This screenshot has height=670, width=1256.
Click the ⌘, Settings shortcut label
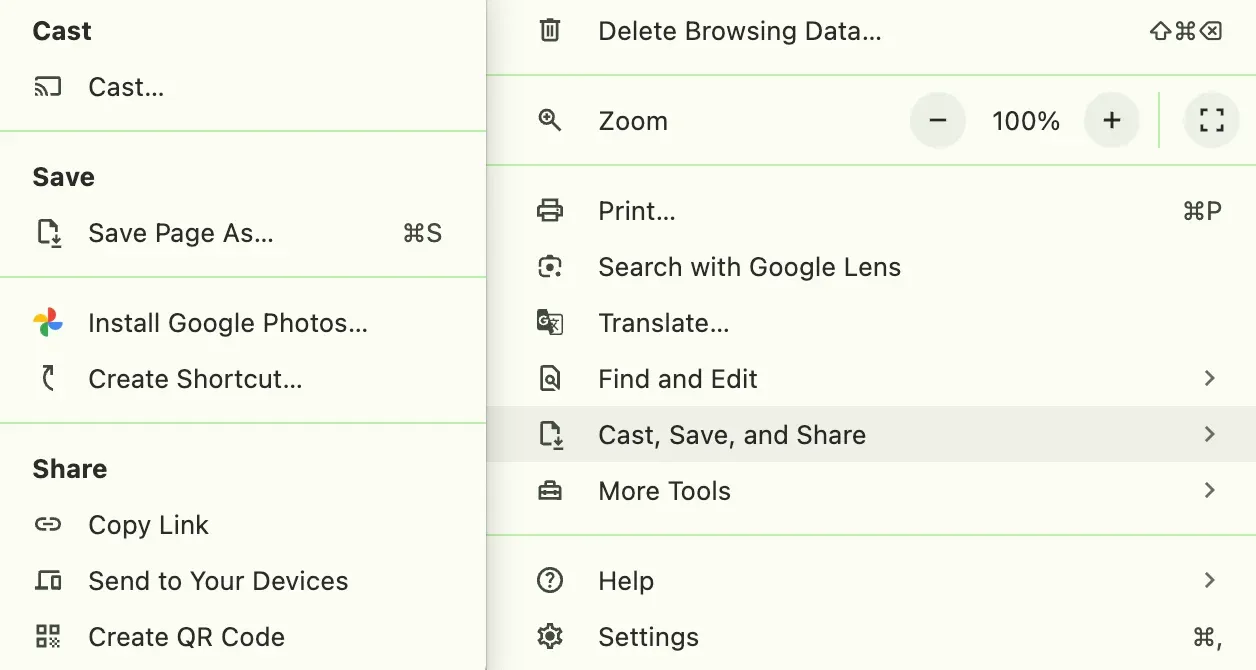(x=1207, y=637)
